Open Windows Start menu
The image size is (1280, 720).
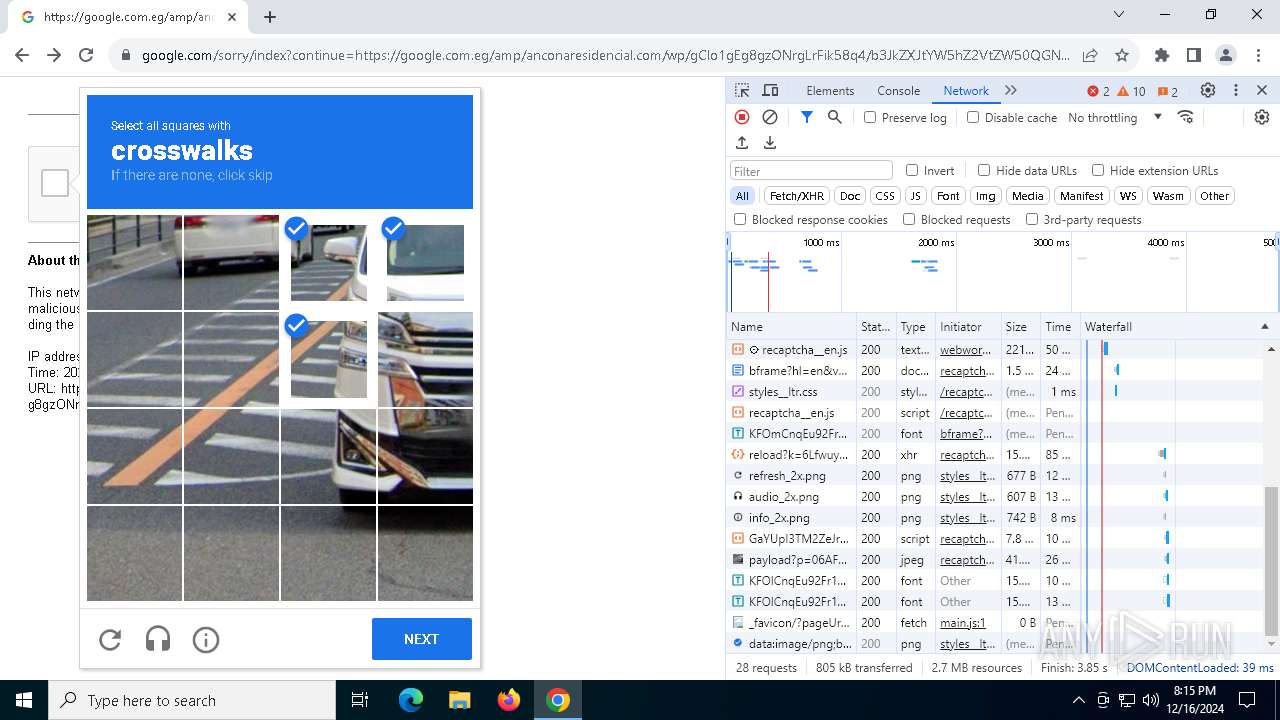click(24, 700)
